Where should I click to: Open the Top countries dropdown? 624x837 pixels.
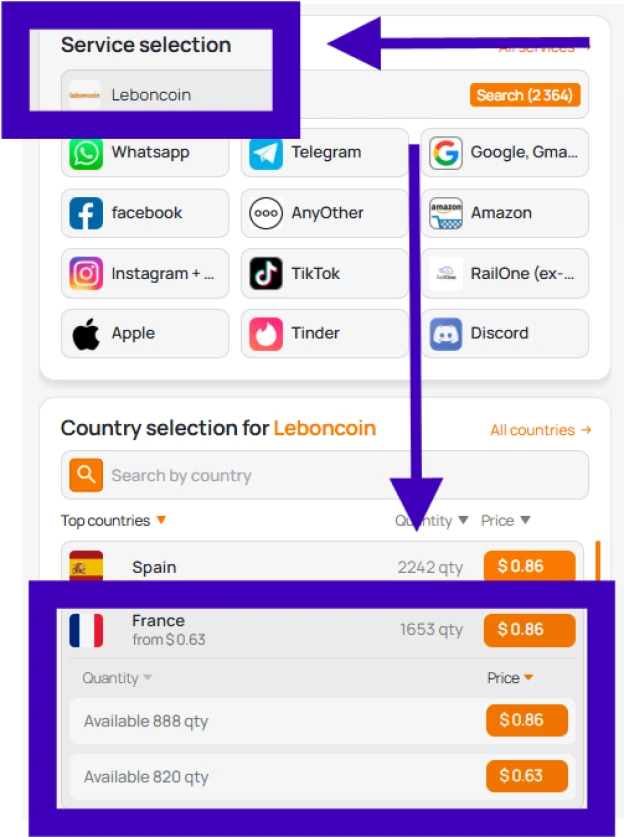coord(113,521)
